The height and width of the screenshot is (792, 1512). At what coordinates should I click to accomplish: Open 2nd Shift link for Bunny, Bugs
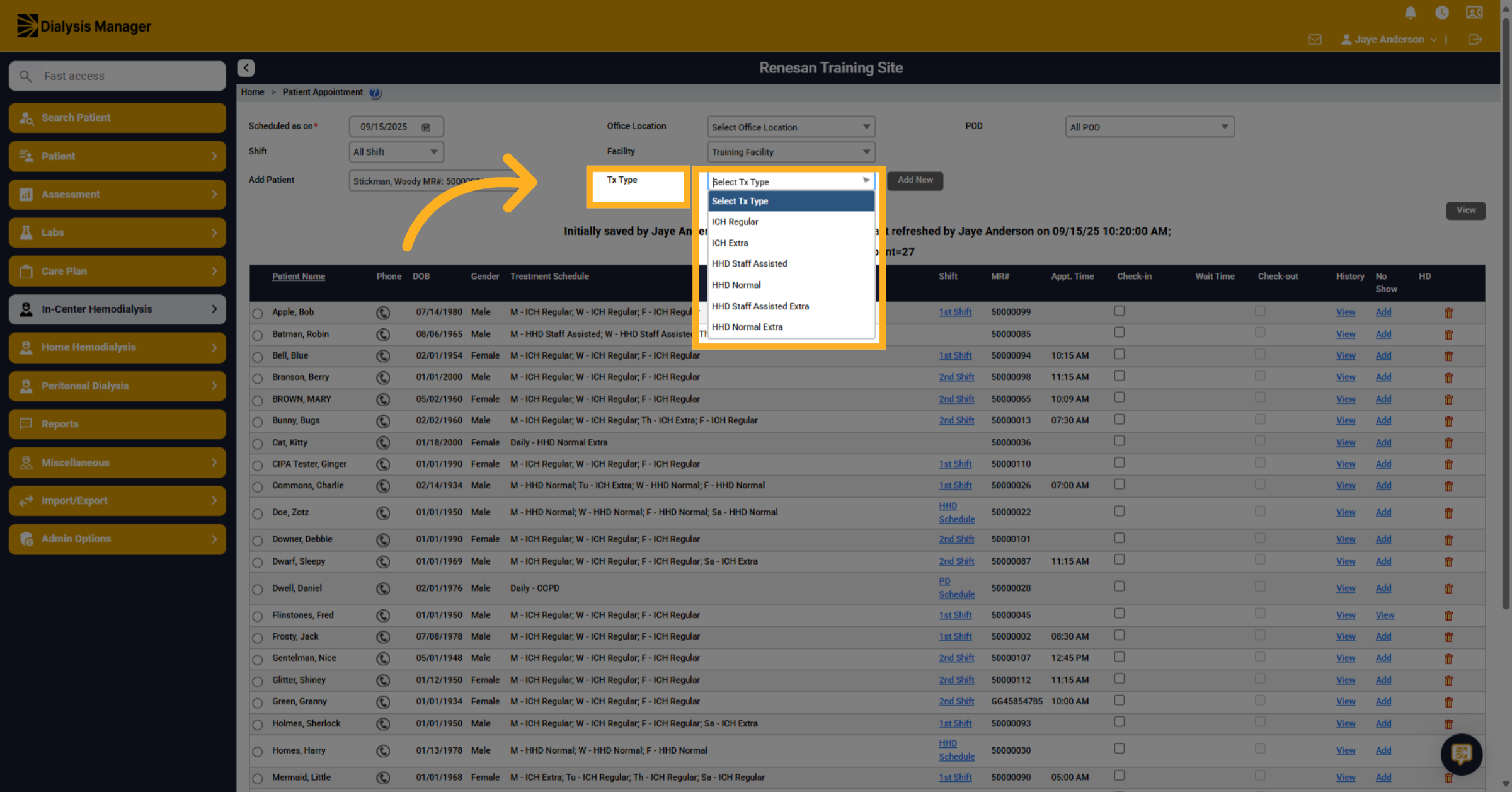pos(956,420)
